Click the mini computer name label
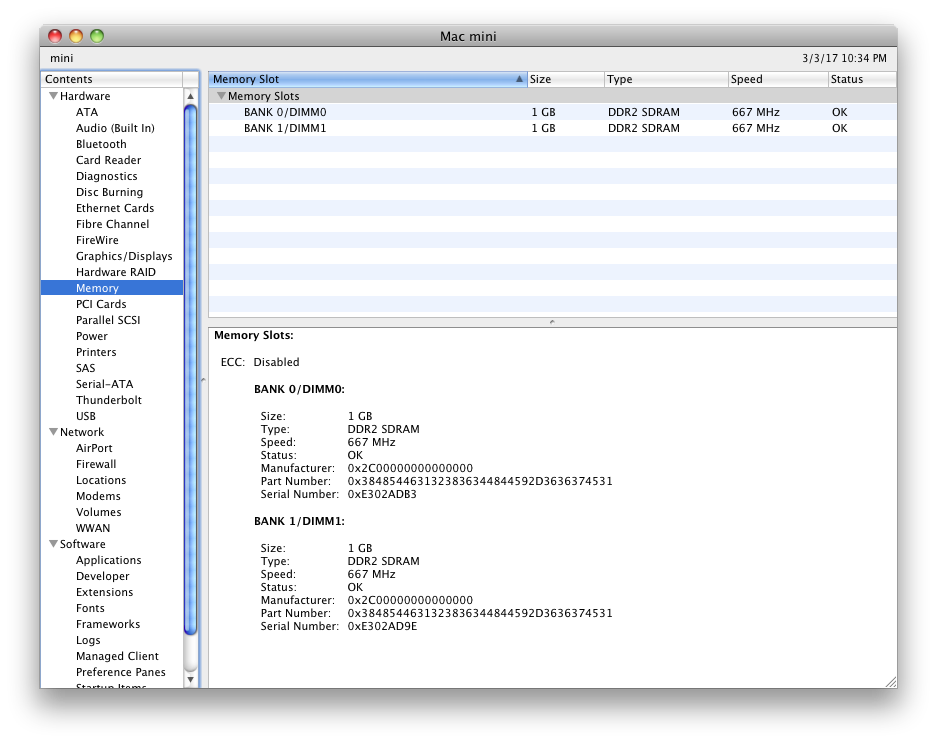Viewport: 937px width, 743px height. pyautogui.click(x=62, y=58)
